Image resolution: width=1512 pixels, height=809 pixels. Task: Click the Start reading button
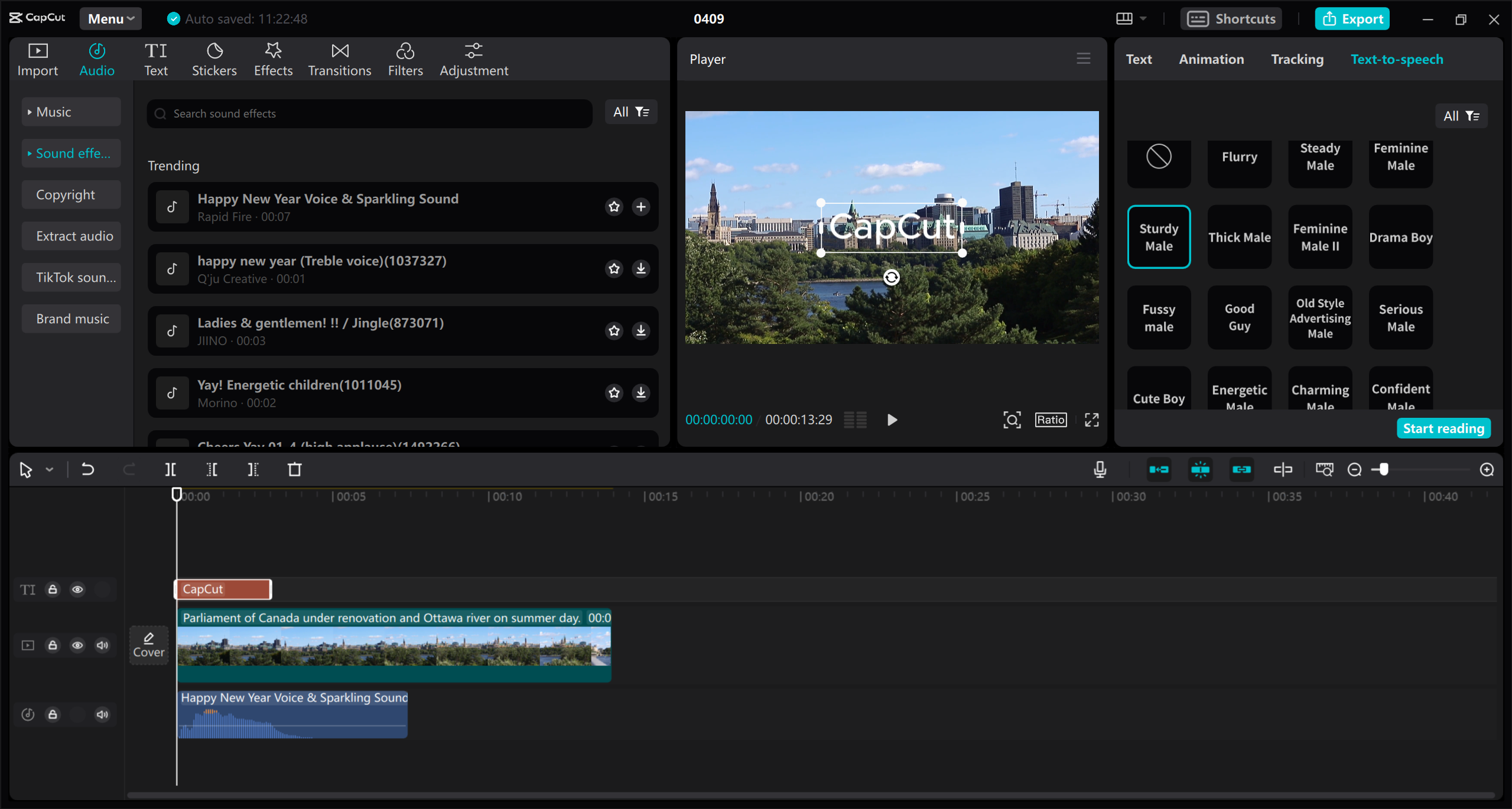click(x=1443, y=428)
